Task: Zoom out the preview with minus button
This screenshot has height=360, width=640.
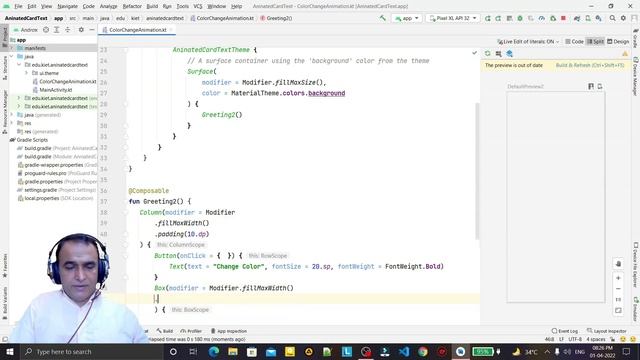Action: pyautogui.click(x=618, y=289)
